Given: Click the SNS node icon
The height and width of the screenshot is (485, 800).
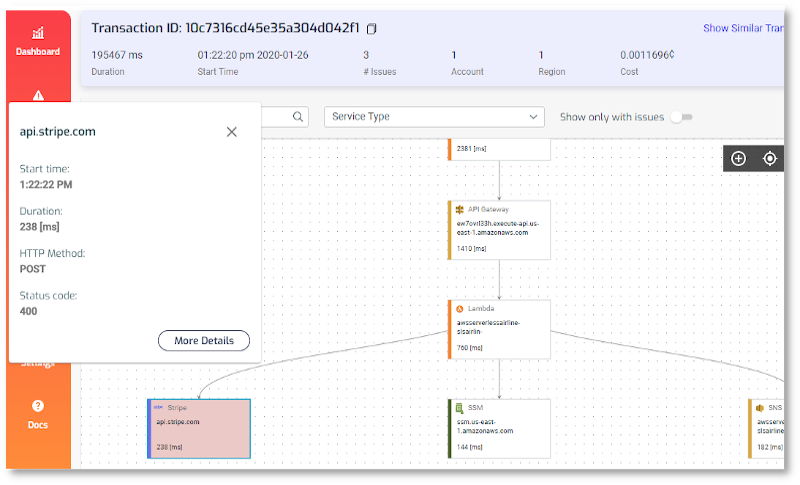Looking at the screenshot, I should pyautogui.click(x=760, y=408).
